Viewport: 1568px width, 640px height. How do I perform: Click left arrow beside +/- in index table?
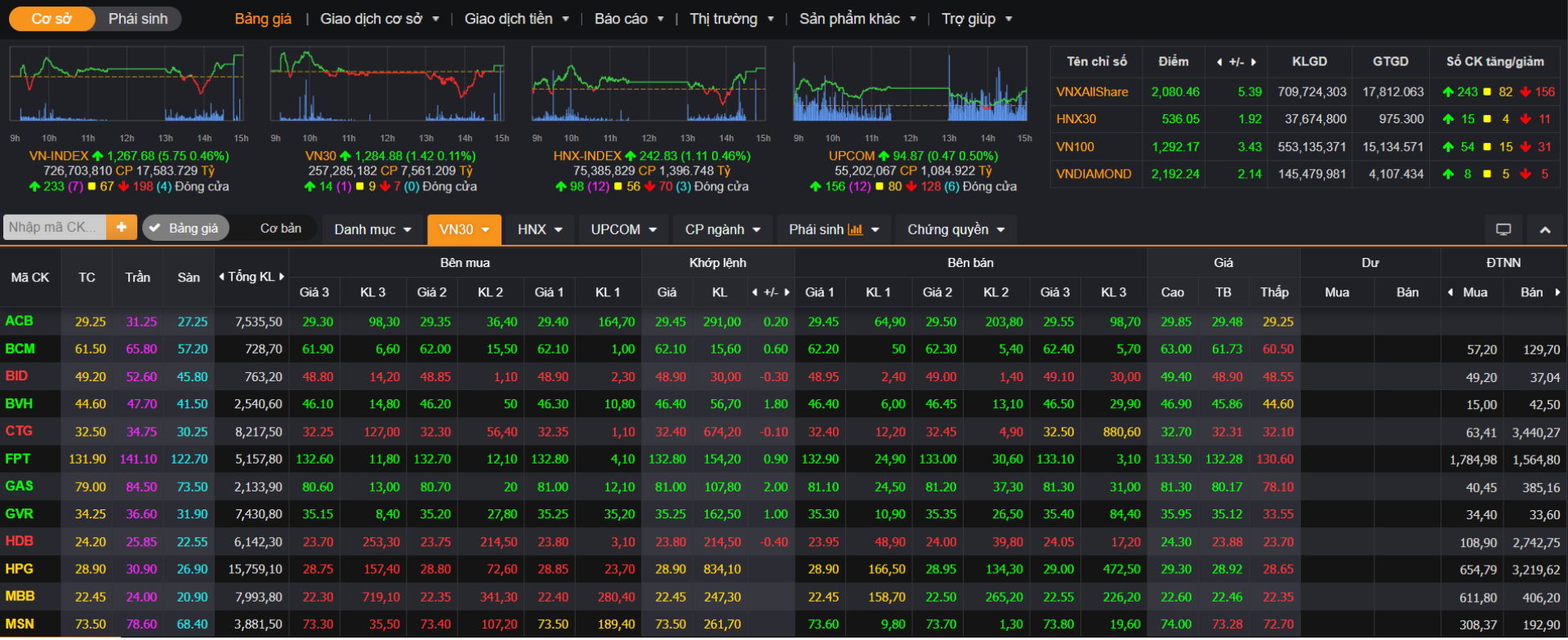click(x=1219, y=62)
